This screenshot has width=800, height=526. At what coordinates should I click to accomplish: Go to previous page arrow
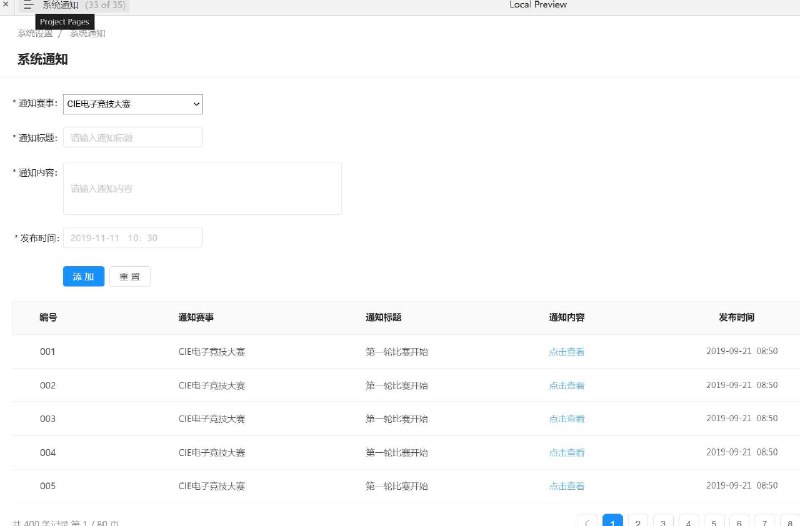(587, 522)
